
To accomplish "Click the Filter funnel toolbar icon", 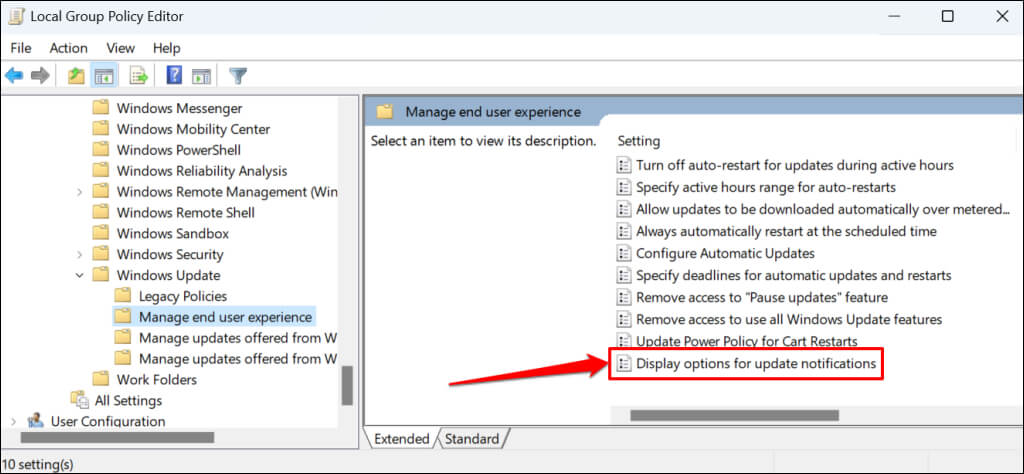I will (238, 76).
